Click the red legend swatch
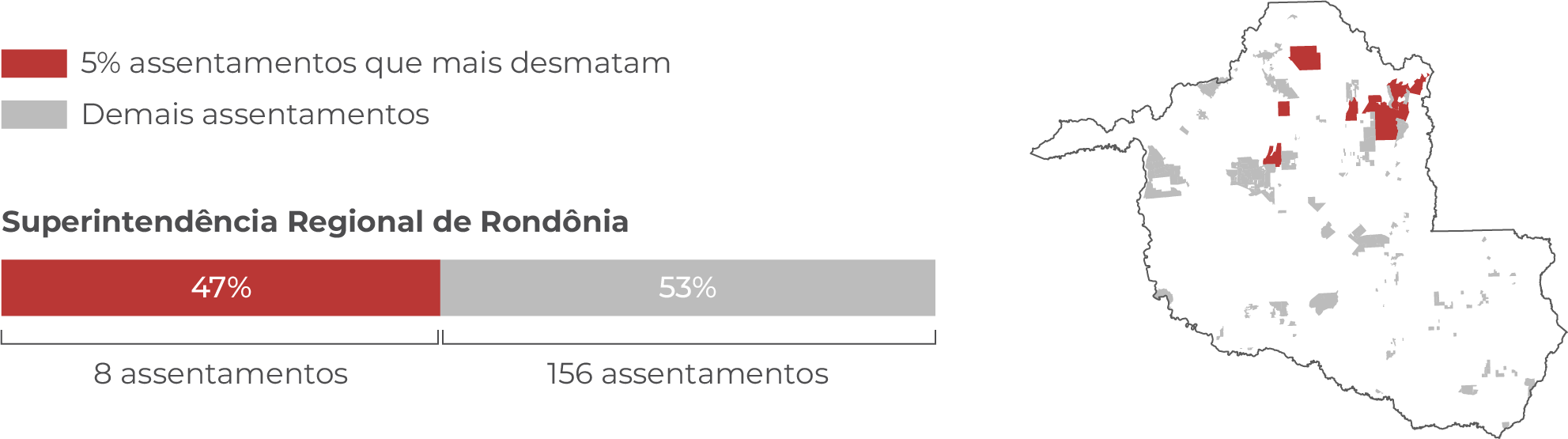 (34, 63)
